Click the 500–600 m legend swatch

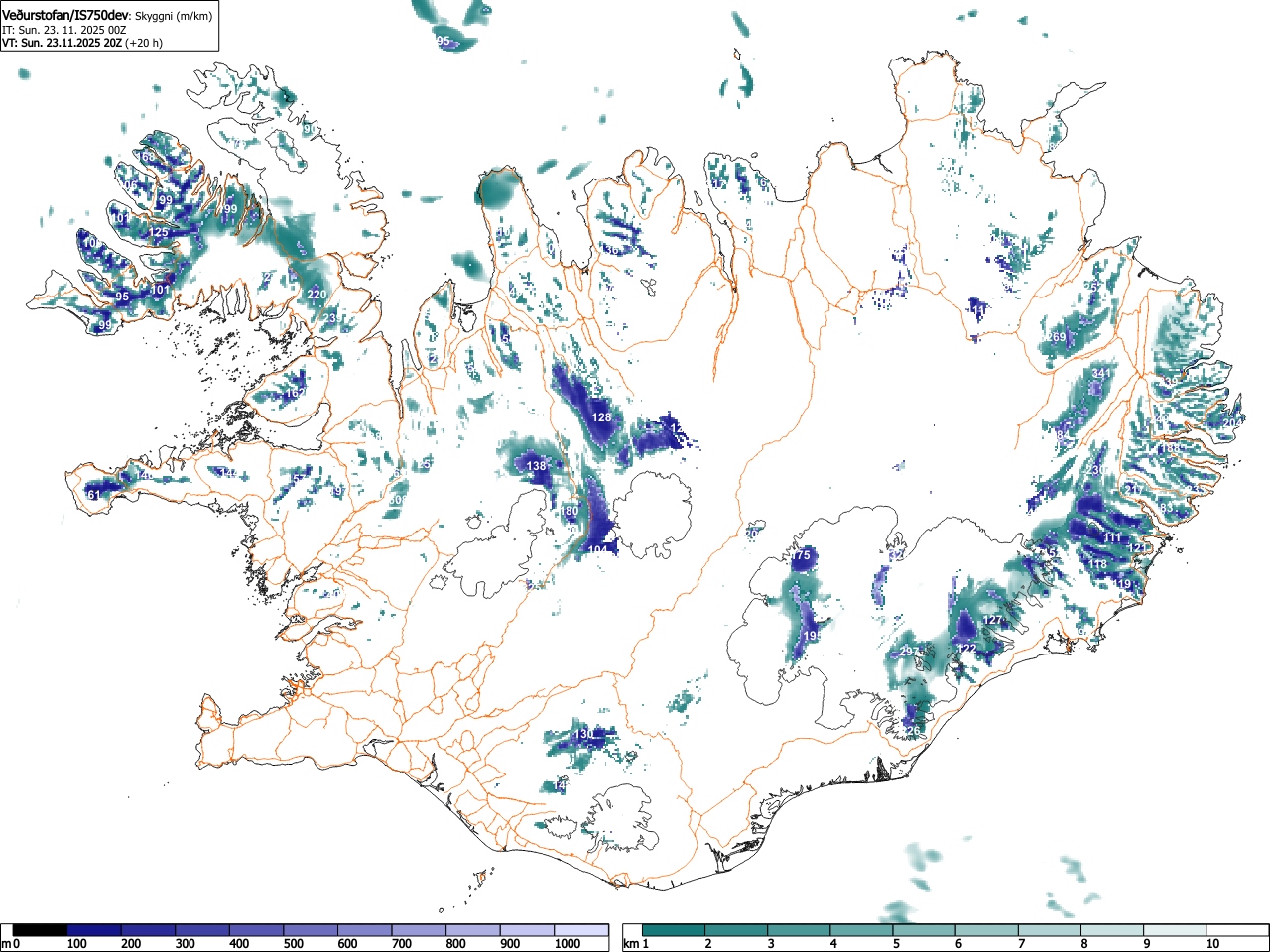click(311, 930)
